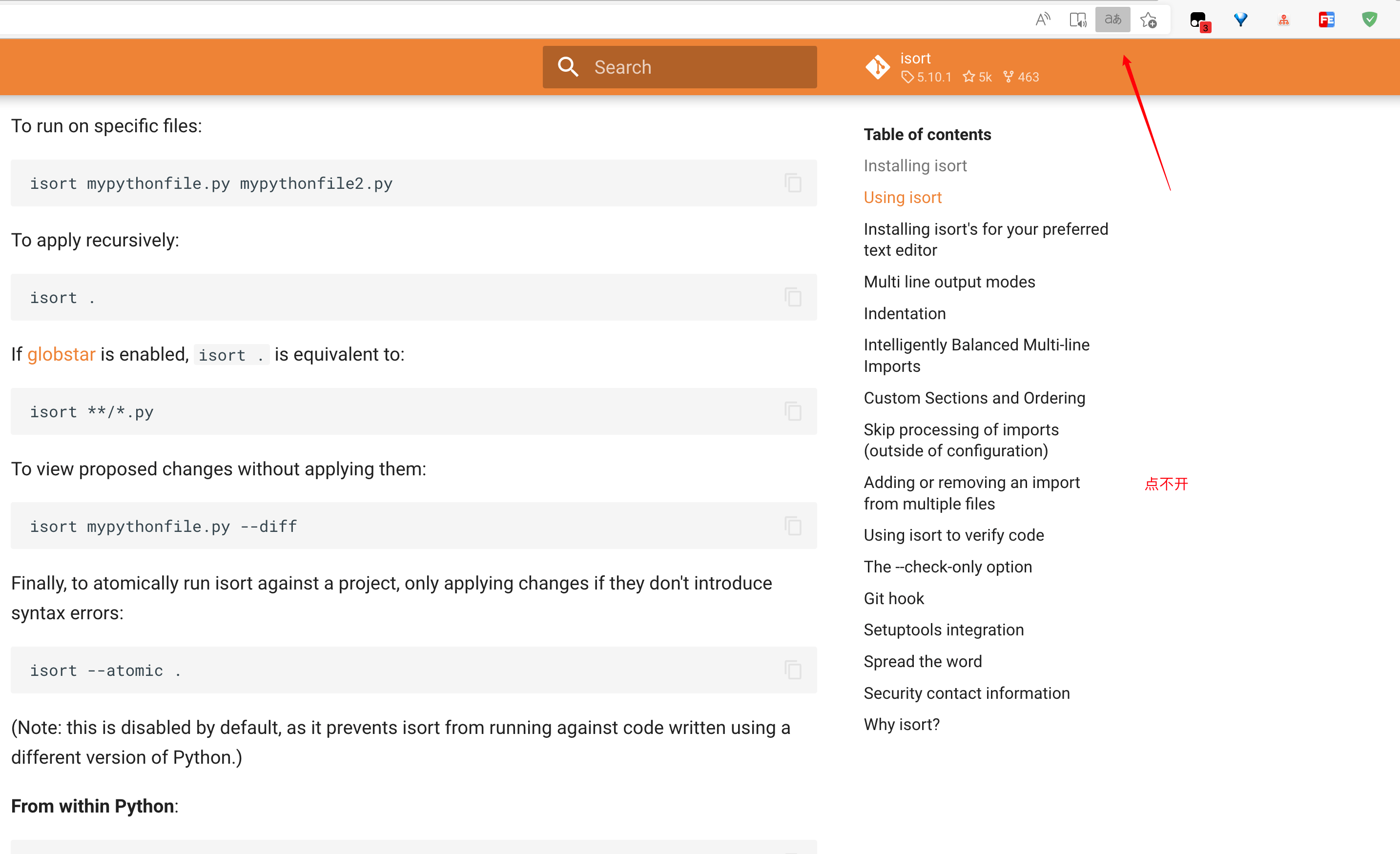Click 'To apply recursively:' text

click(x=95, y=241)
